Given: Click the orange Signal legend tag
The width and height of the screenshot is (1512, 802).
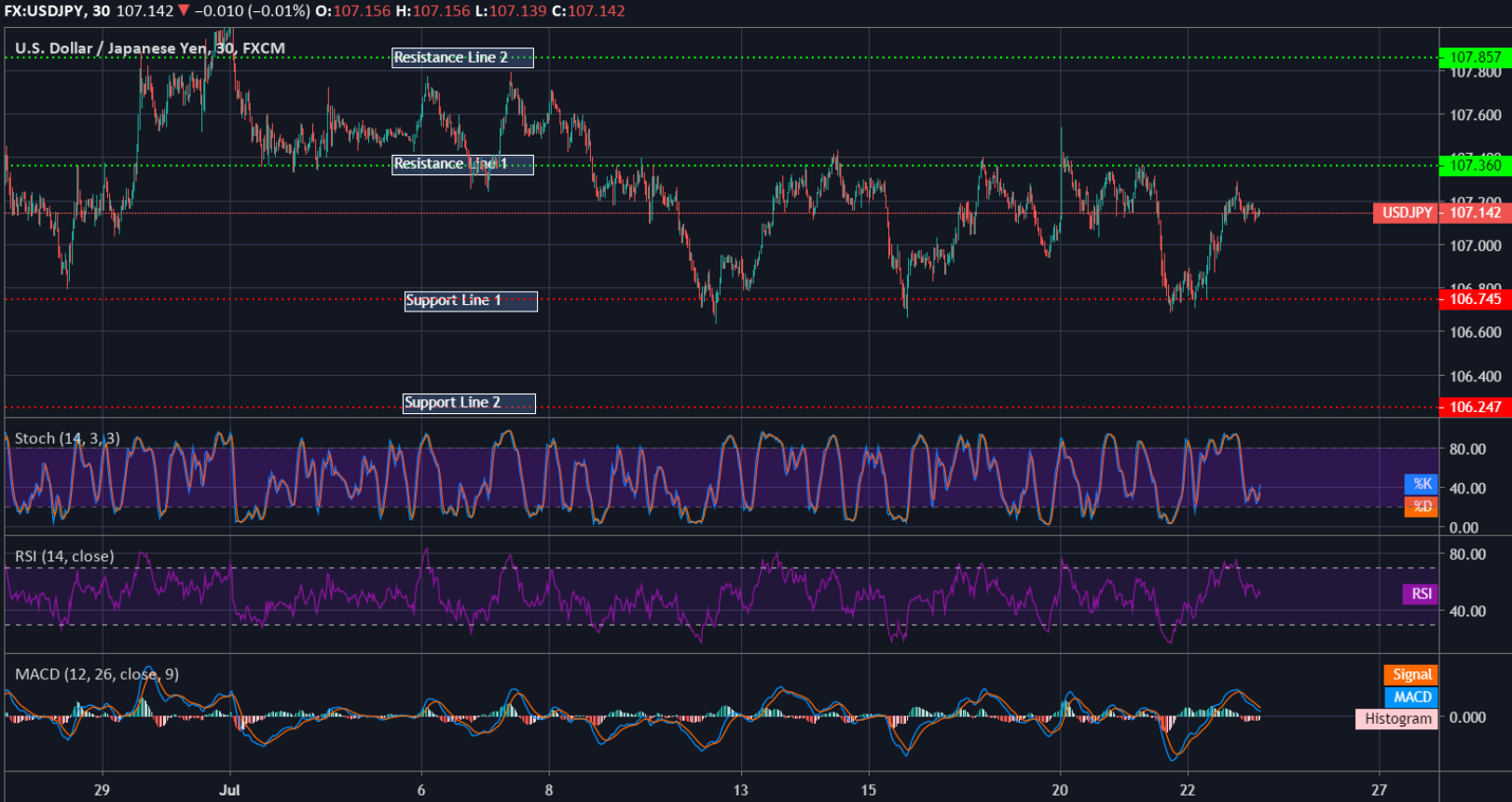Looking at the screenshot, I should tap(1411, 674).
